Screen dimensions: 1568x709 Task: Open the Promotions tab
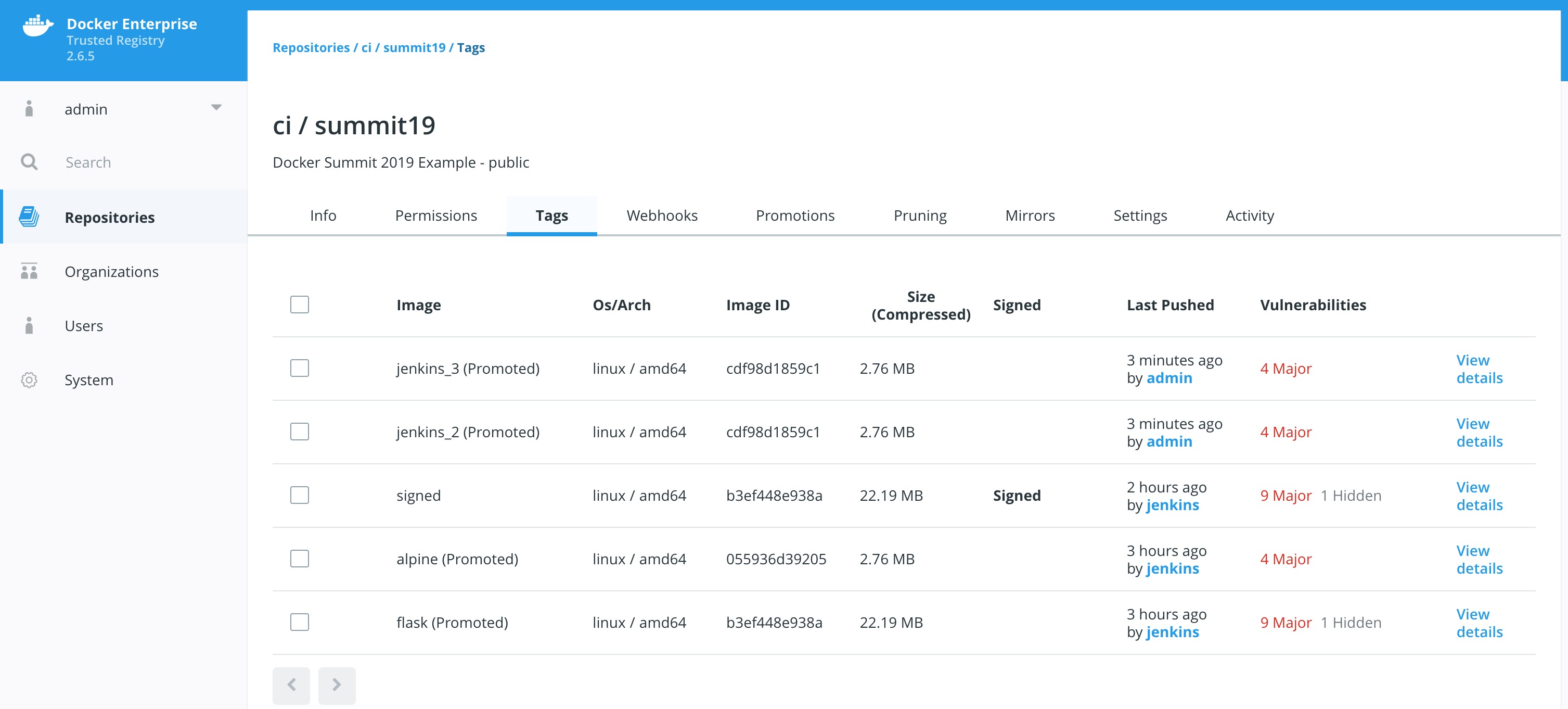point(795,216)
